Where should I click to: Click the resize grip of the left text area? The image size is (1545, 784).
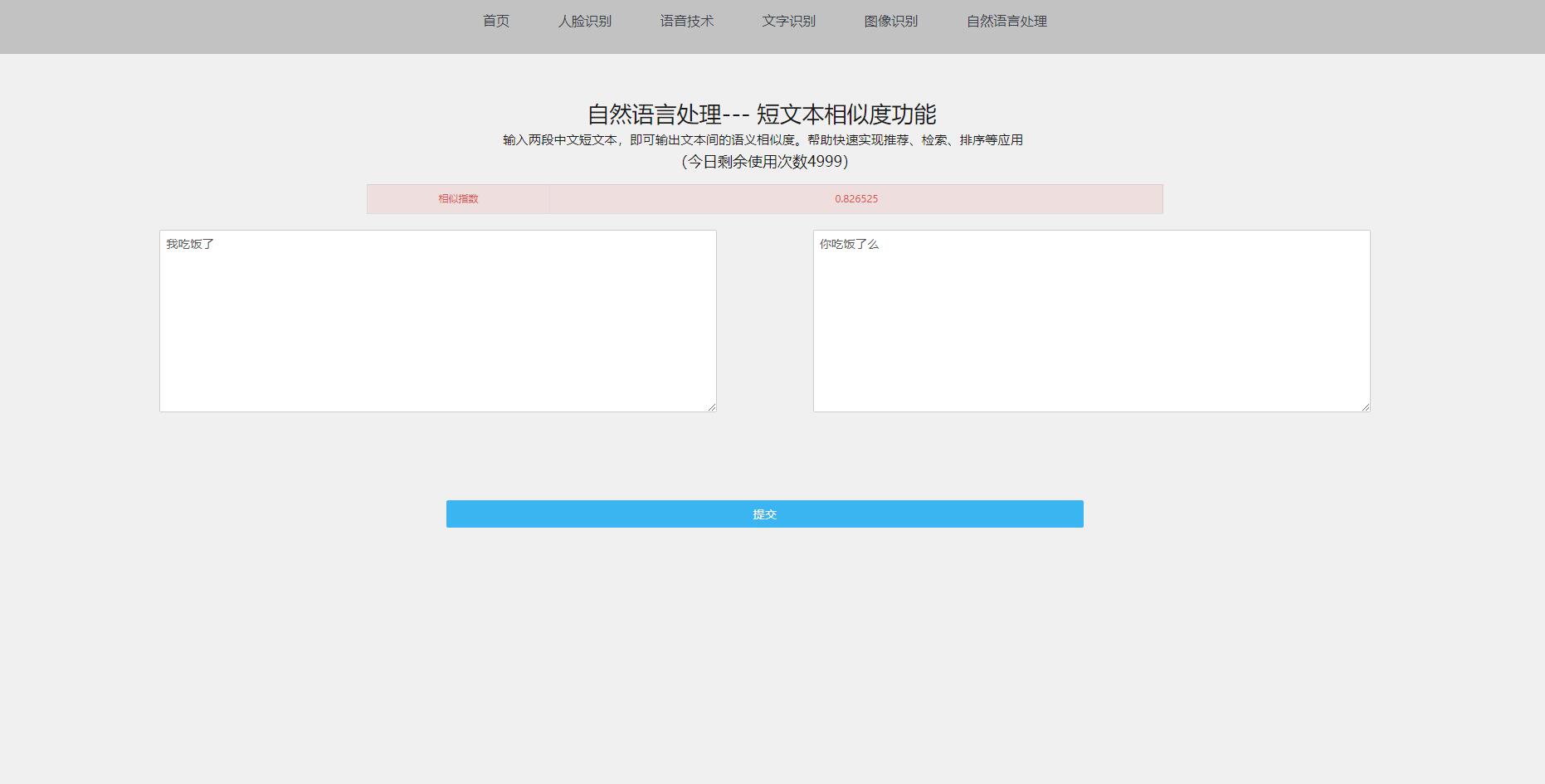point(712,406)
